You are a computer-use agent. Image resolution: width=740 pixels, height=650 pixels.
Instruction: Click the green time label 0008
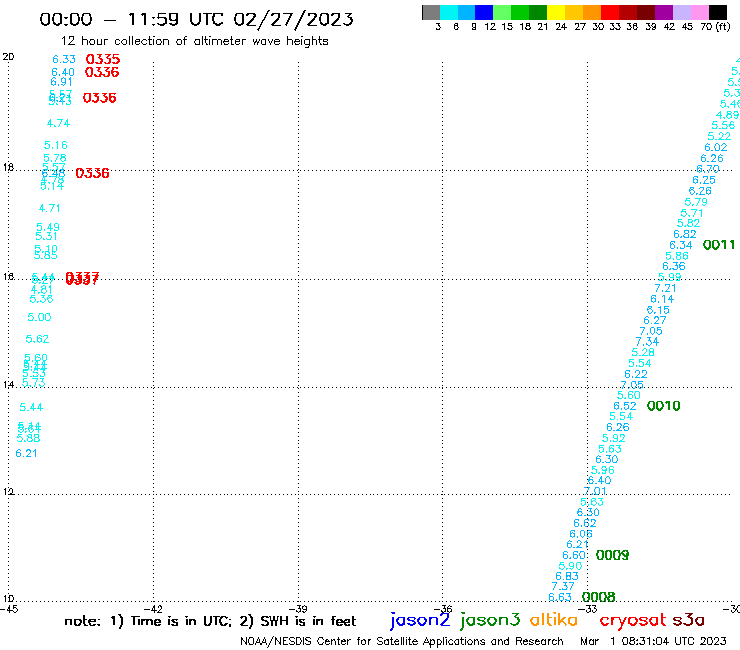pos(598,597)
